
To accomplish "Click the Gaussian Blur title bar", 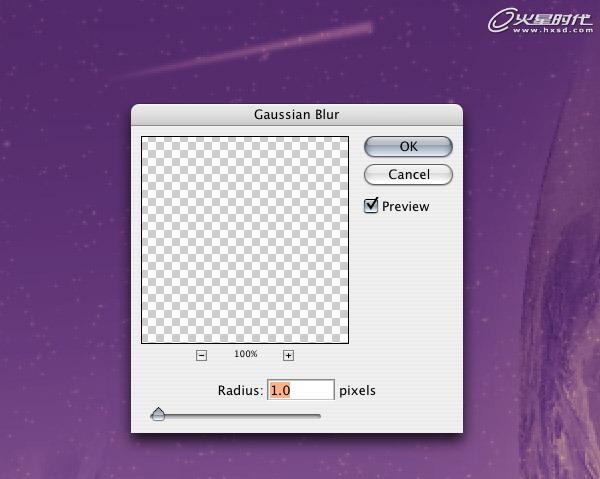I will click(x=297, y=114).
